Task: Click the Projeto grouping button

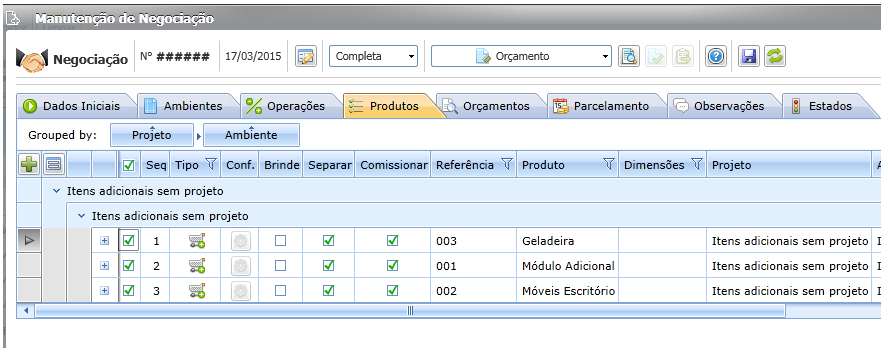Action: click(152, 135)
